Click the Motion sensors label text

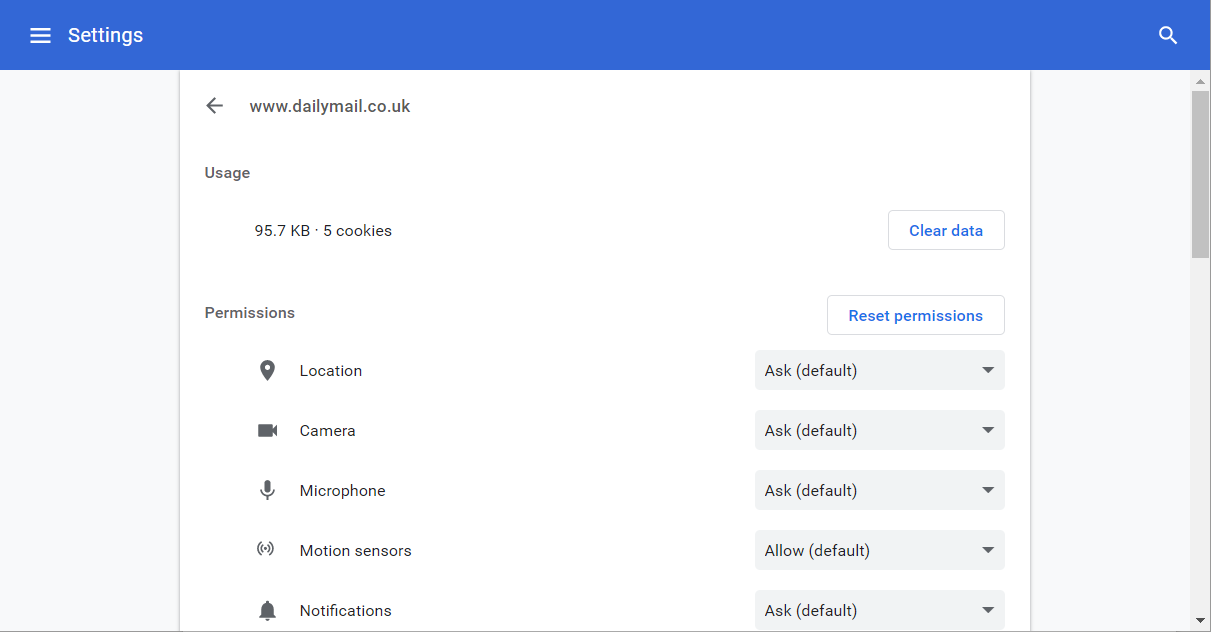[355, 551]
